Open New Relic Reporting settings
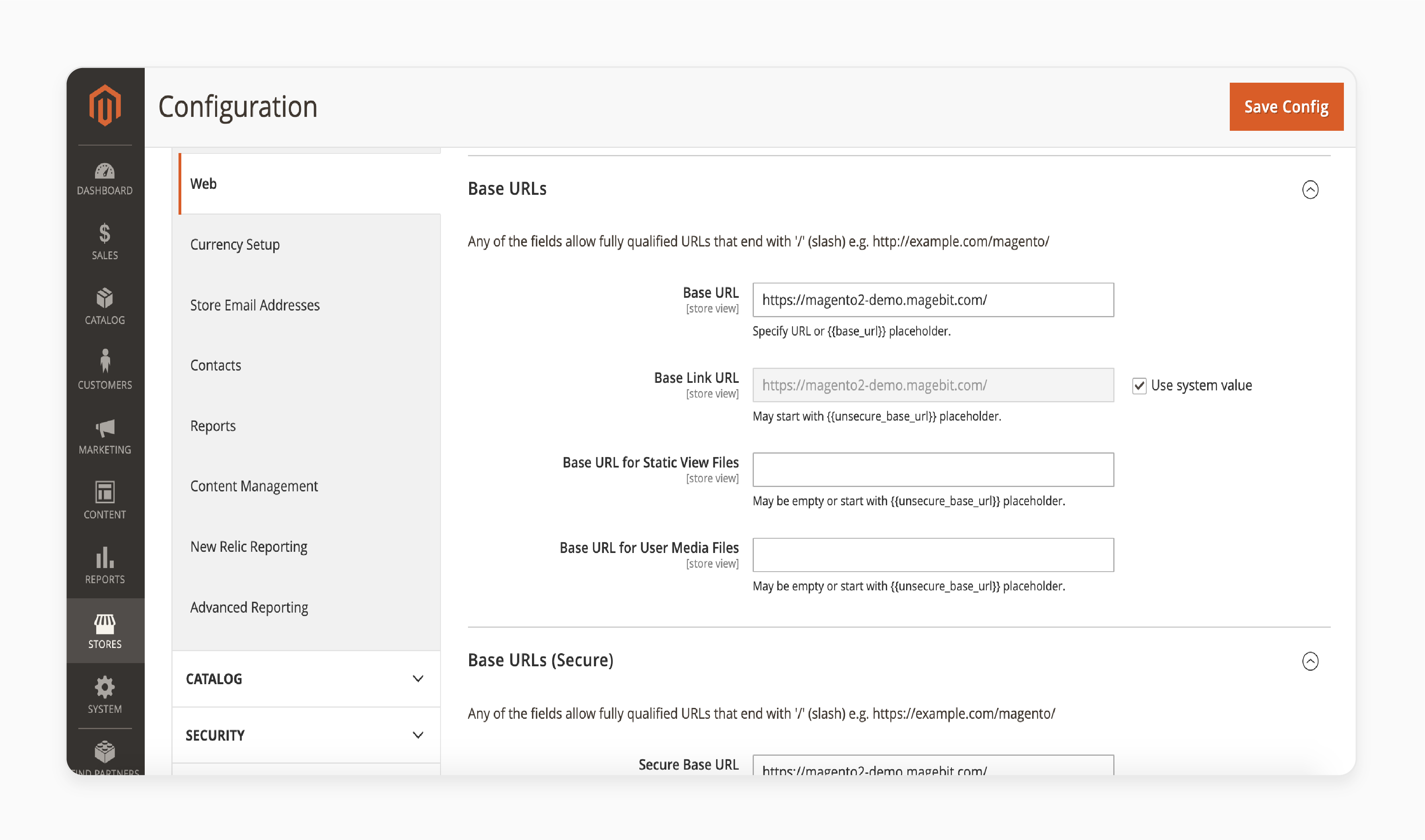Screen dimensions: 1425x840 tap(249, 547)
